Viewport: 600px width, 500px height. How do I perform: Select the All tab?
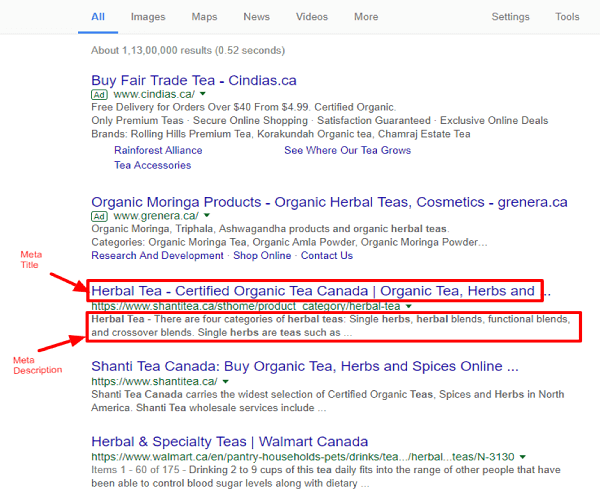pos(98,17)
